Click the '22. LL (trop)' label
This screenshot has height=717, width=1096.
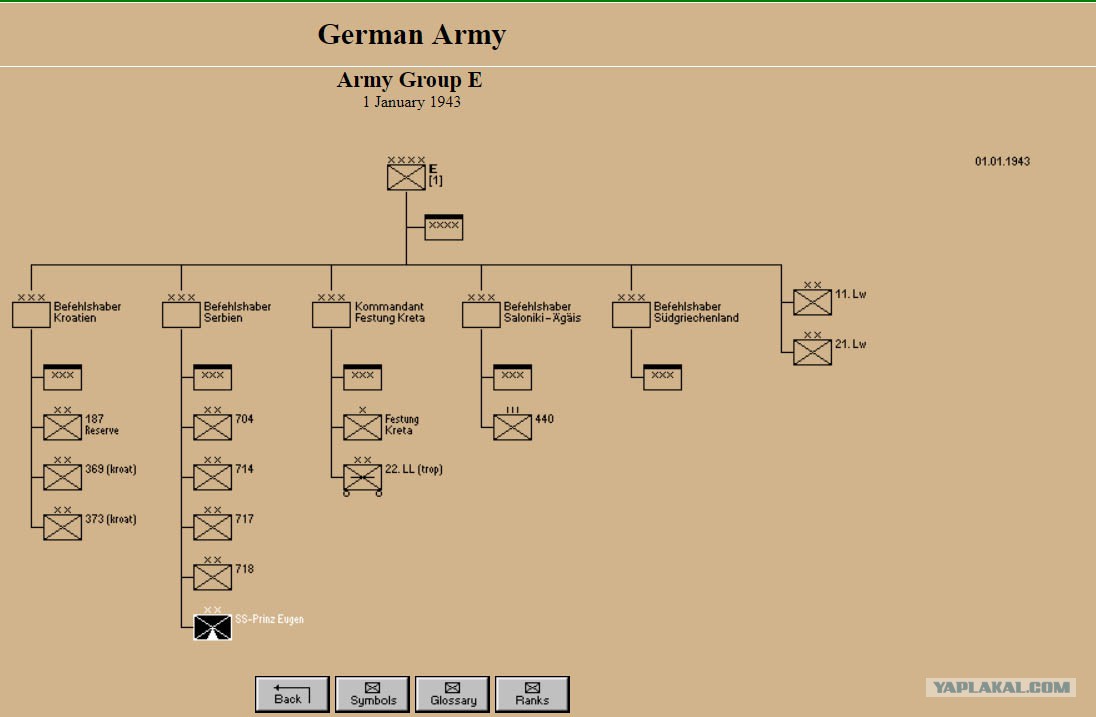(414, 470)
